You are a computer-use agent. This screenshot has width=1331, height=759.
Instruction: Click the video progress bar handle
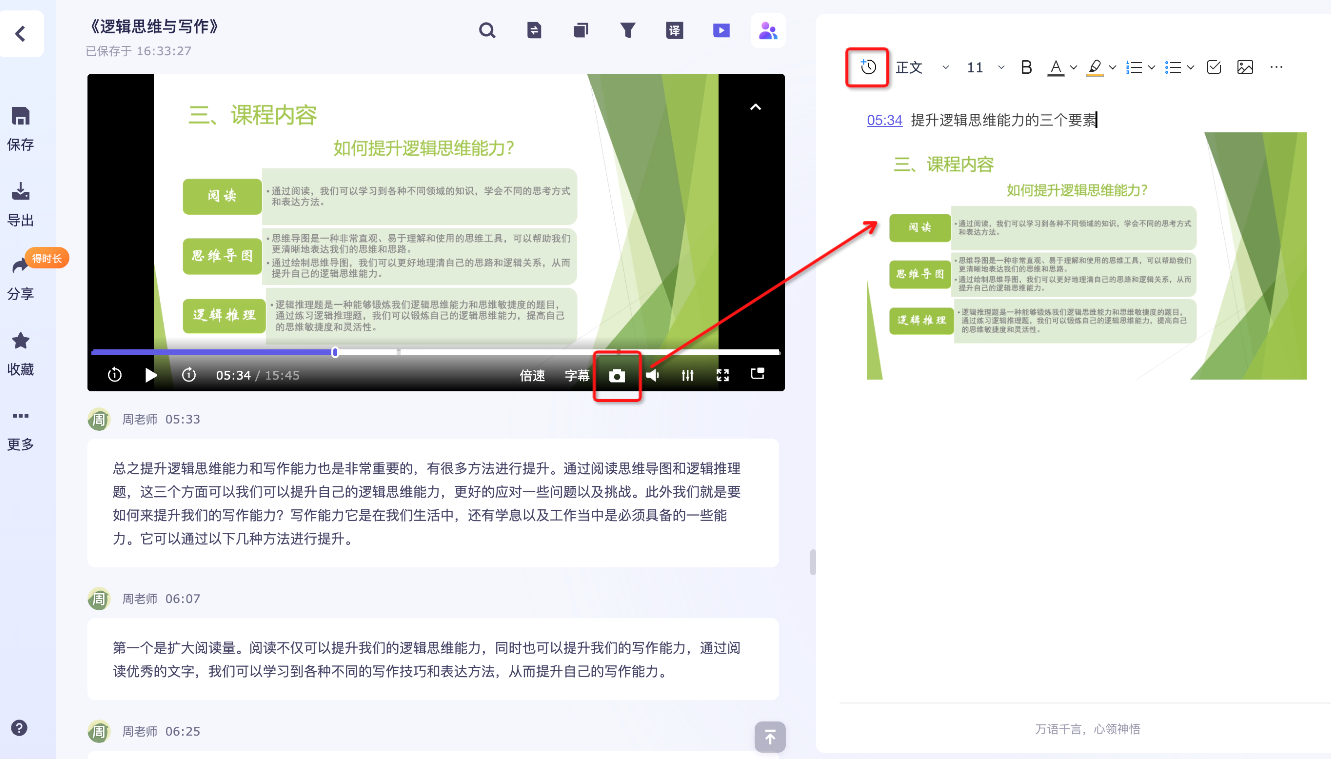[x=335, y=352]
